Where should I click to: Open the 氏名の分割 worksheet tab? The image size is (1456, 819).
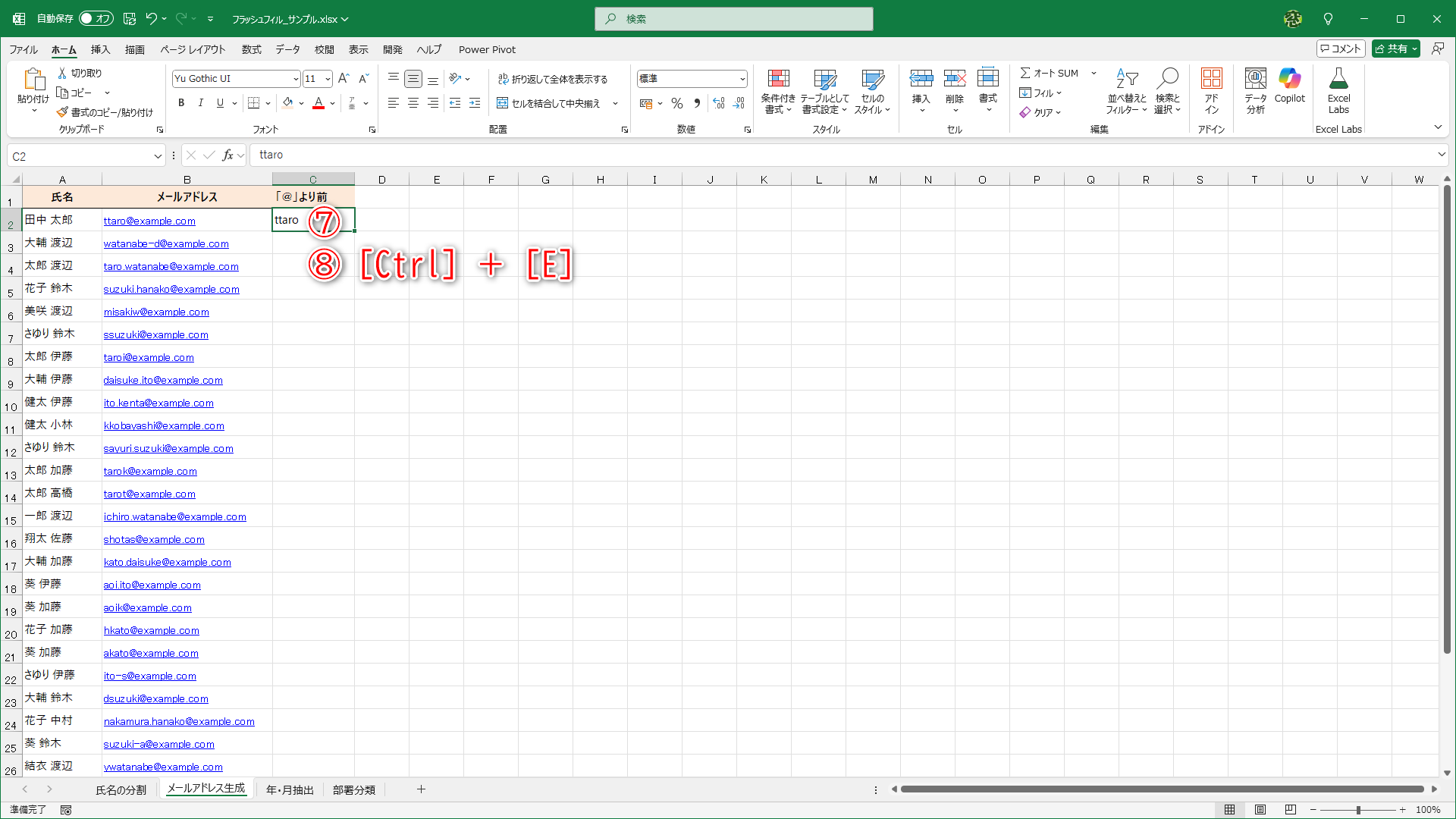click(x=121, y=789)
